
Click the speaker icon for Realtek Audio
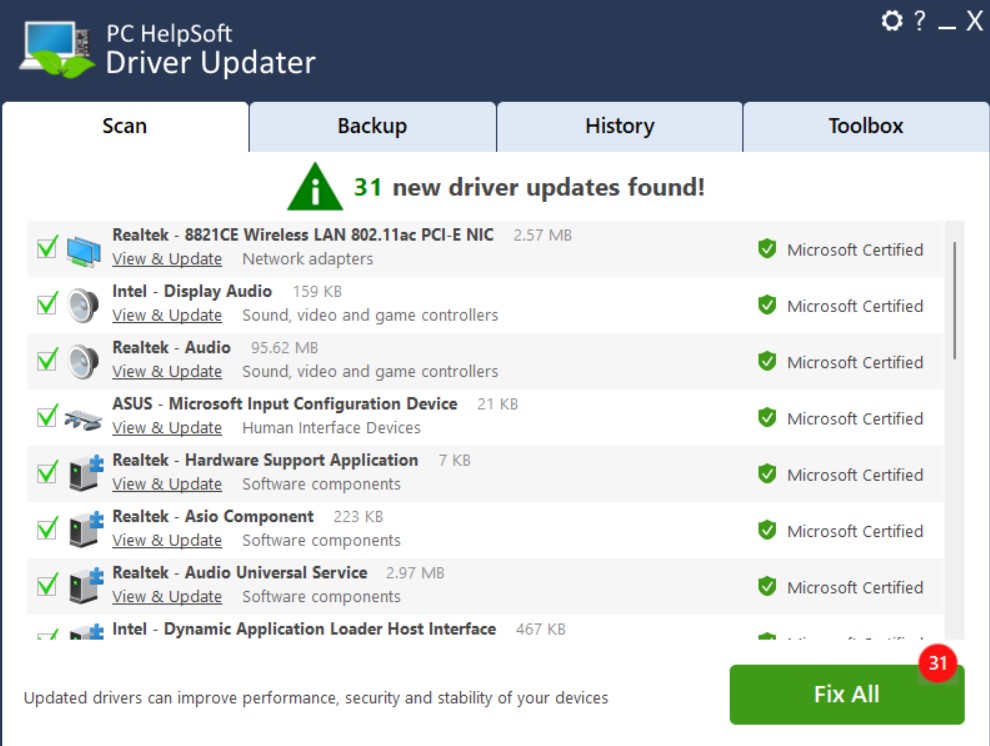(83, 362)
